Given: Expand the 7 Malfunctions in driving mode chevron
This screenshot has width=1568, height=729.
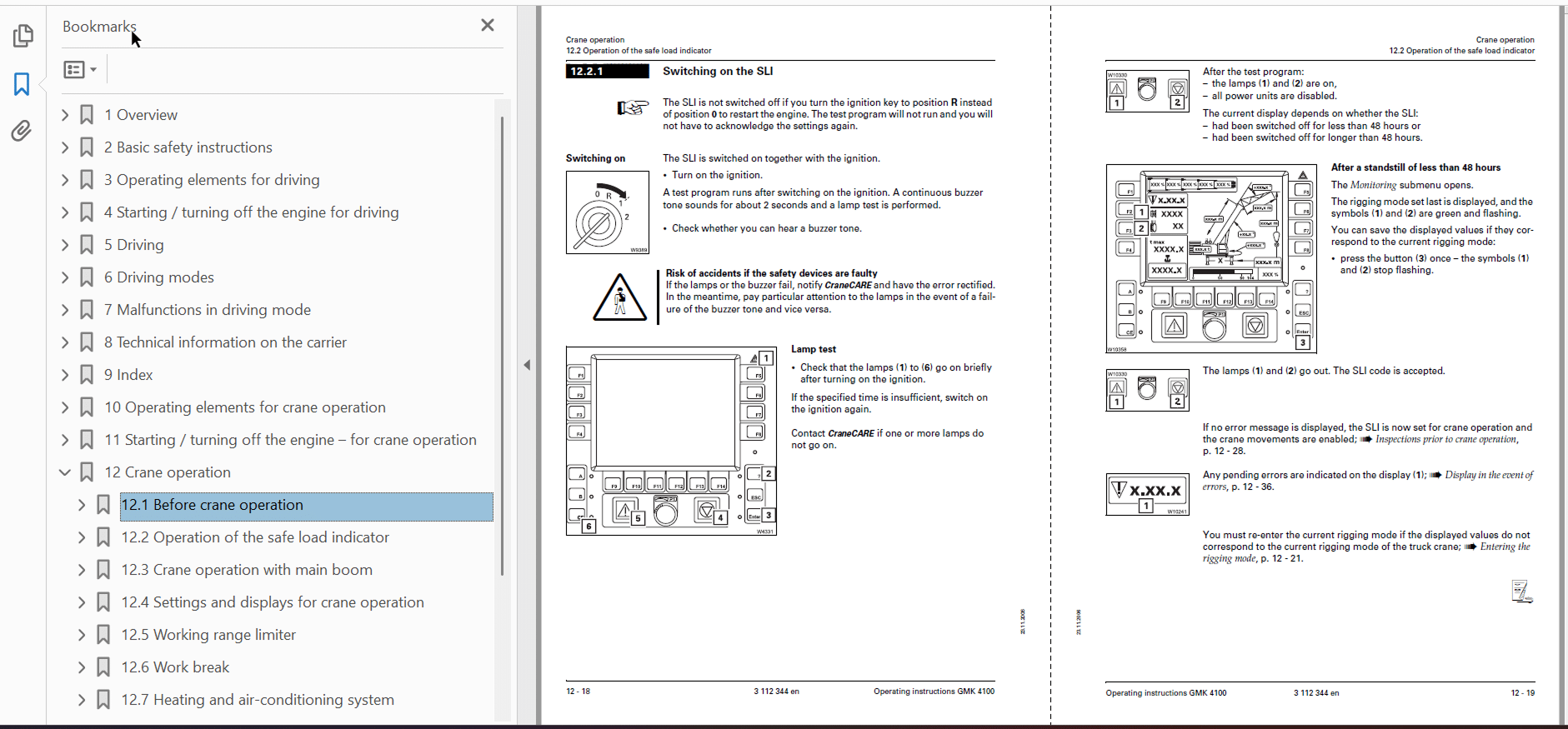Looking at the screenshot, I should coord(65,310).
